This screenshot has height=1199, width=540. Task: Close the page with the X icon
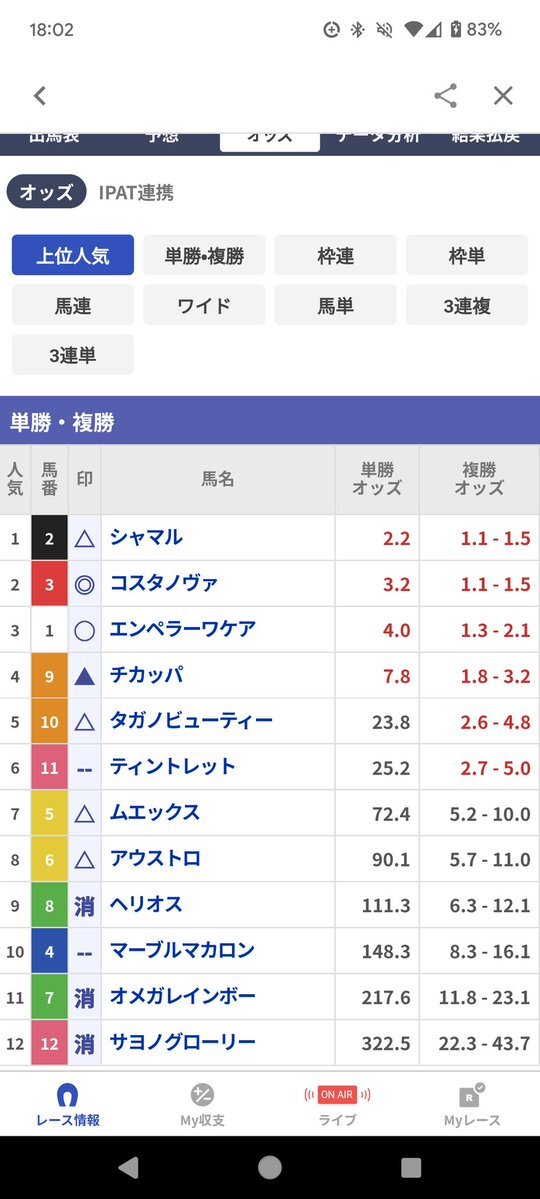pos(503,96)
